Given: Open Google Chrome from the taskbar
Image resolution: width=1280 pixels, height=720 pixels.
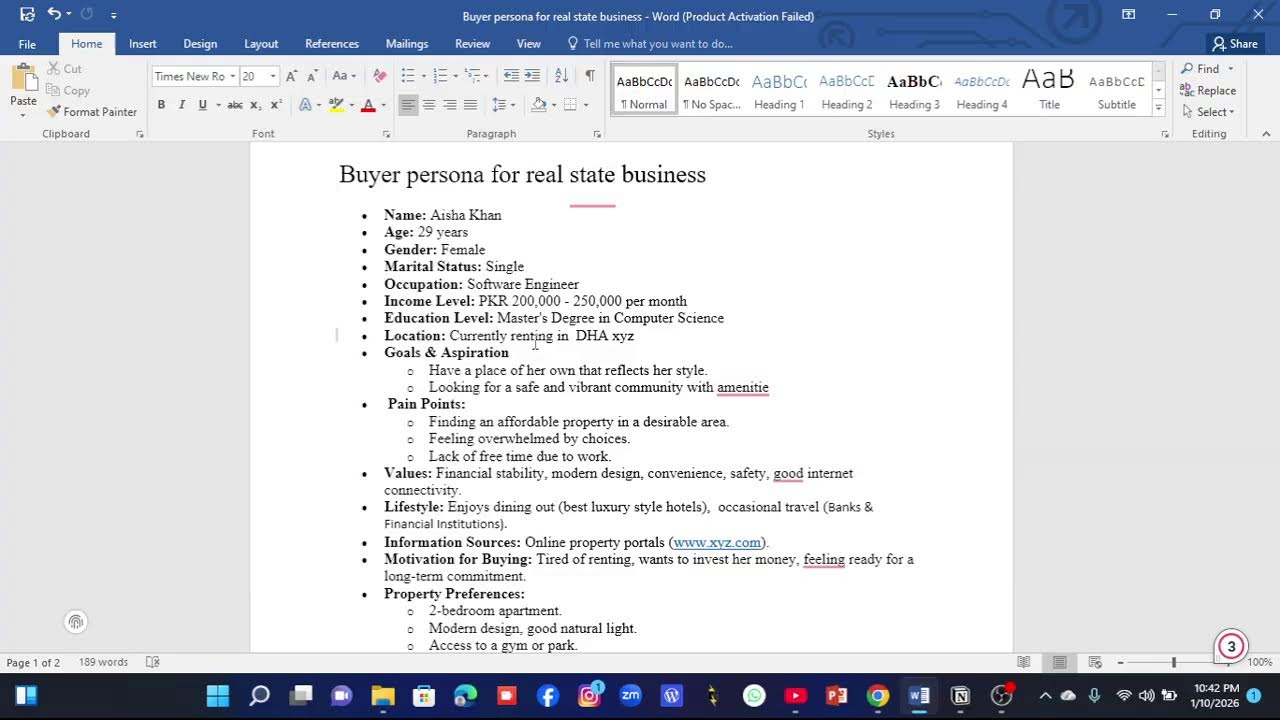Looking at the screenshot, I should (878, 696).
